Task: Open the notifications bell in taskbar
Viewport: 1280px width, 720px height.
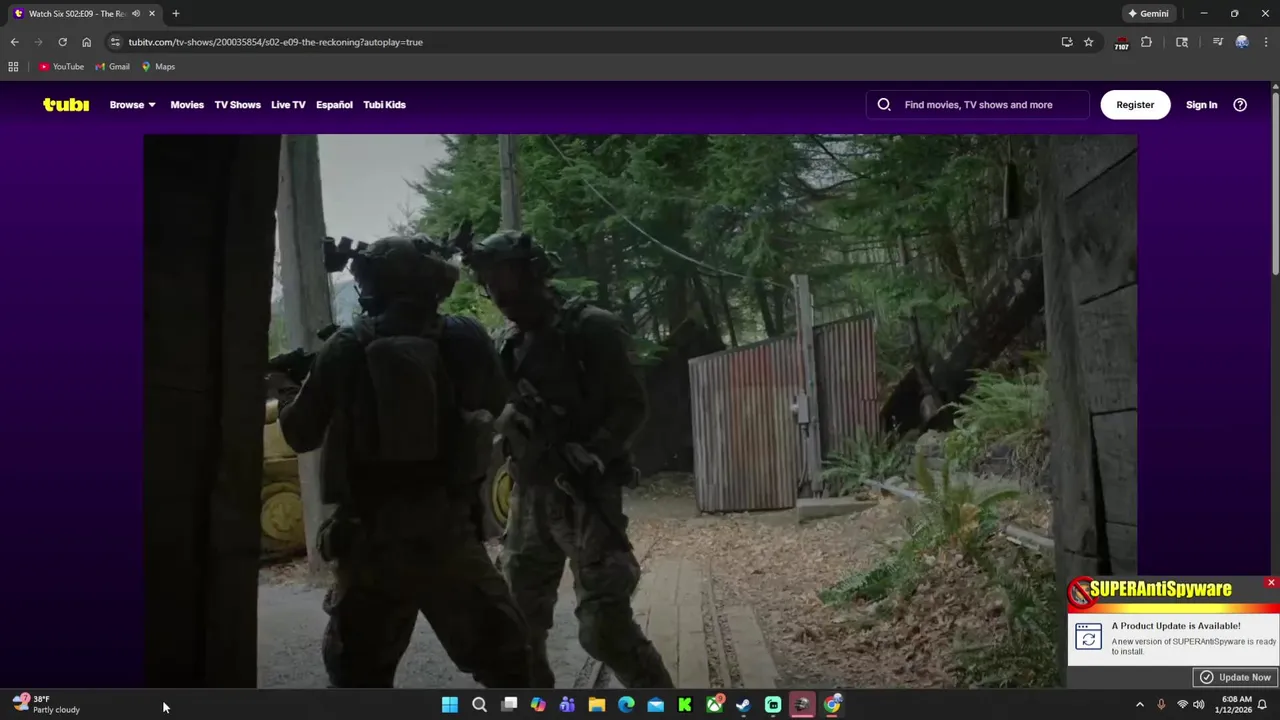Action: [x=1262, y=705]
